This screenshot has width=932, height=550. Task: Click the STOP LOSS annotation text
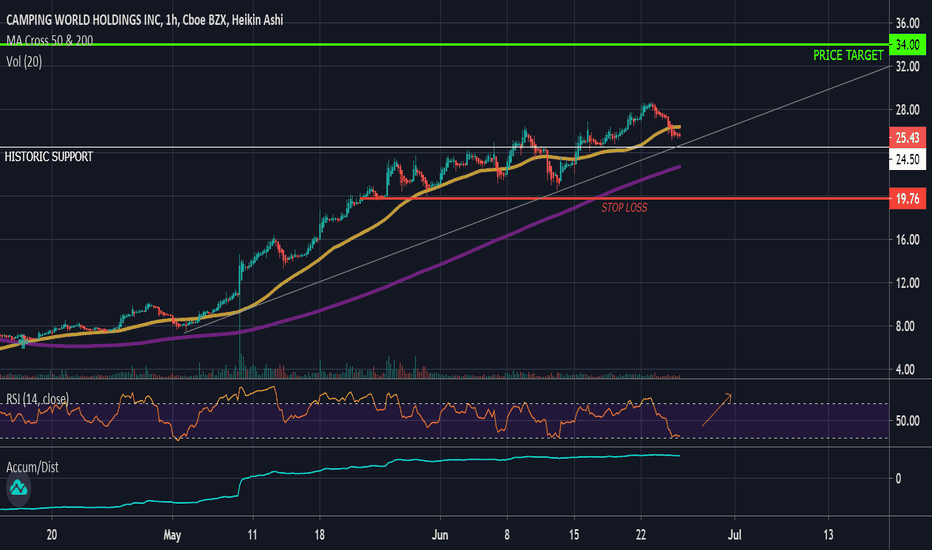[624, 208]
